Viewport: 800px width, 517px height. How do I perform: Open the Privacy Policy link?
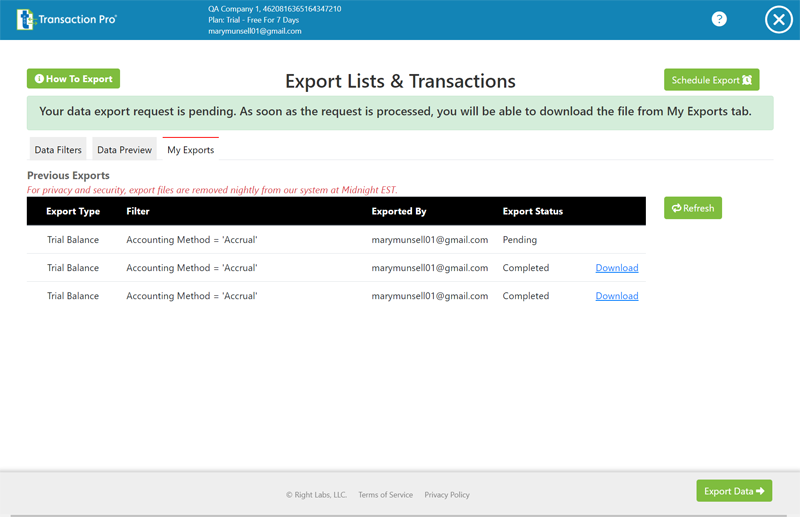[447, 495]
